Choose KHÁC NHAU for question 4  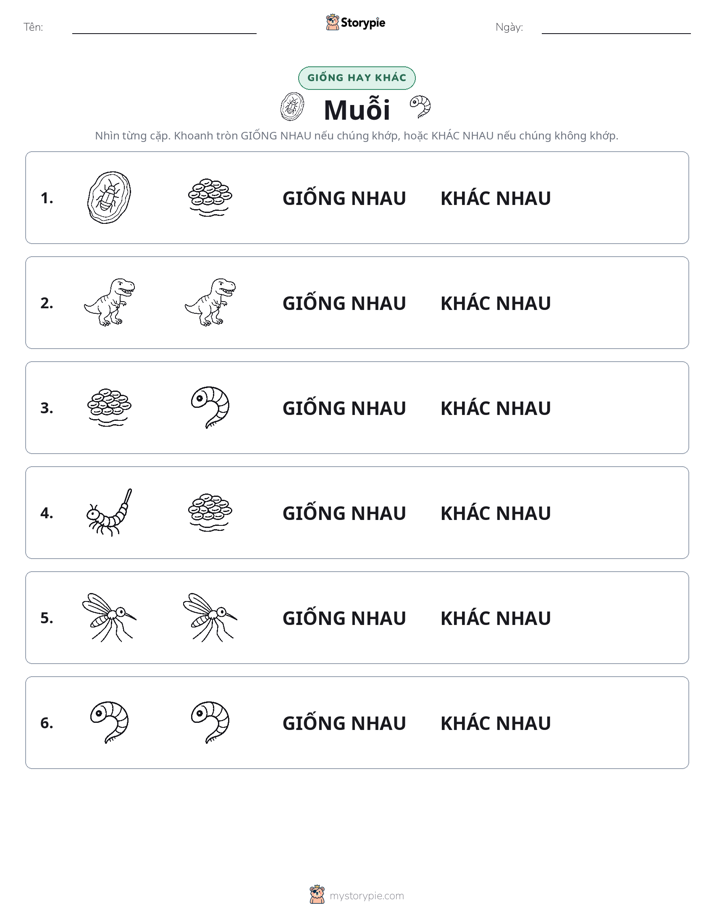[x=495, y=513]
